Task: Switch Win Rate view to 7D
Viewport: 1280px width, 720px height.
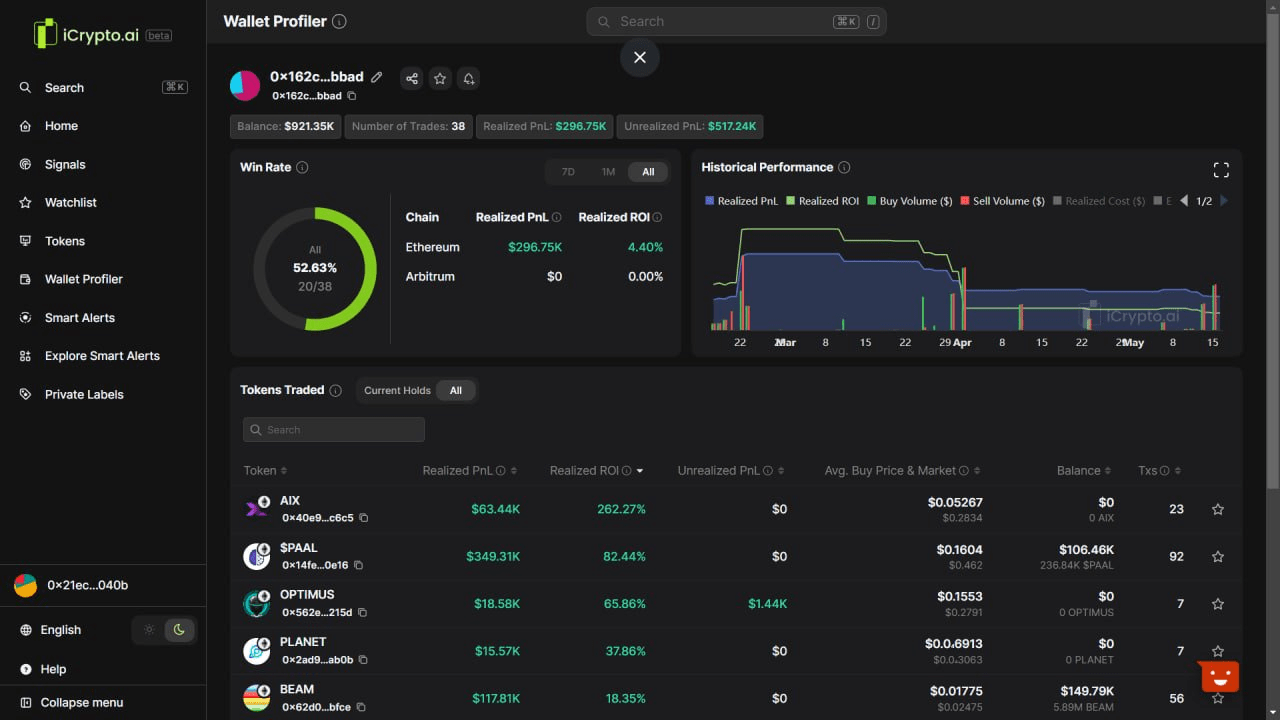Action: 567,171
